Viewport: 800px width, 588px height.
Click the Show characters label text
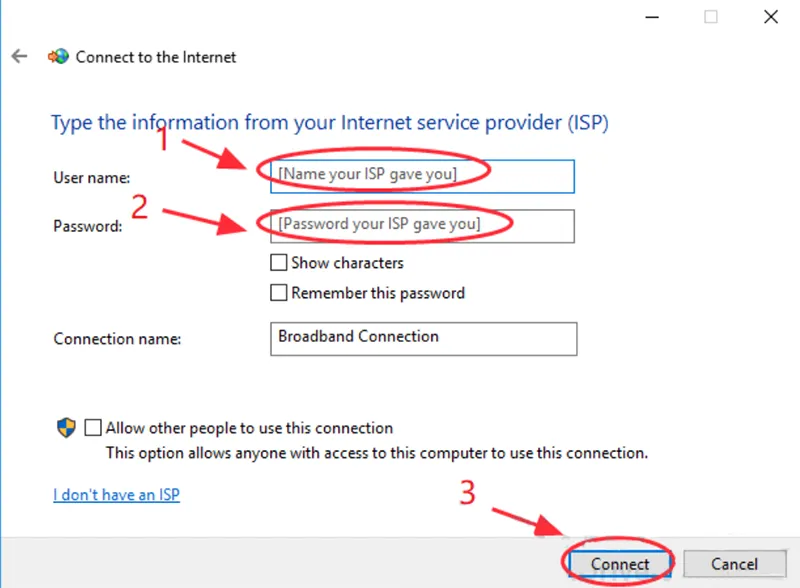[x=343, y=263]
